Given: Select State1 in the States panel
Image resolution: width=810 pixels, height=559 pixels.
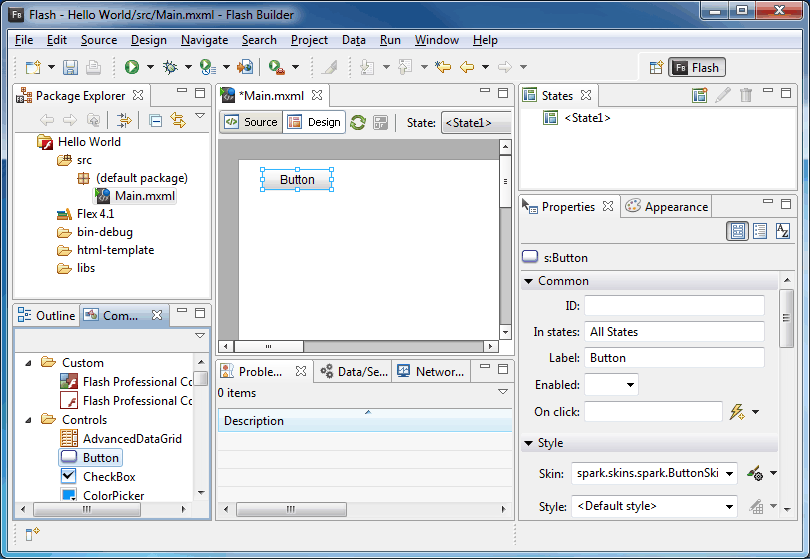Looking at the screenshot, I should pyautogui.click(x=577, y=118).
